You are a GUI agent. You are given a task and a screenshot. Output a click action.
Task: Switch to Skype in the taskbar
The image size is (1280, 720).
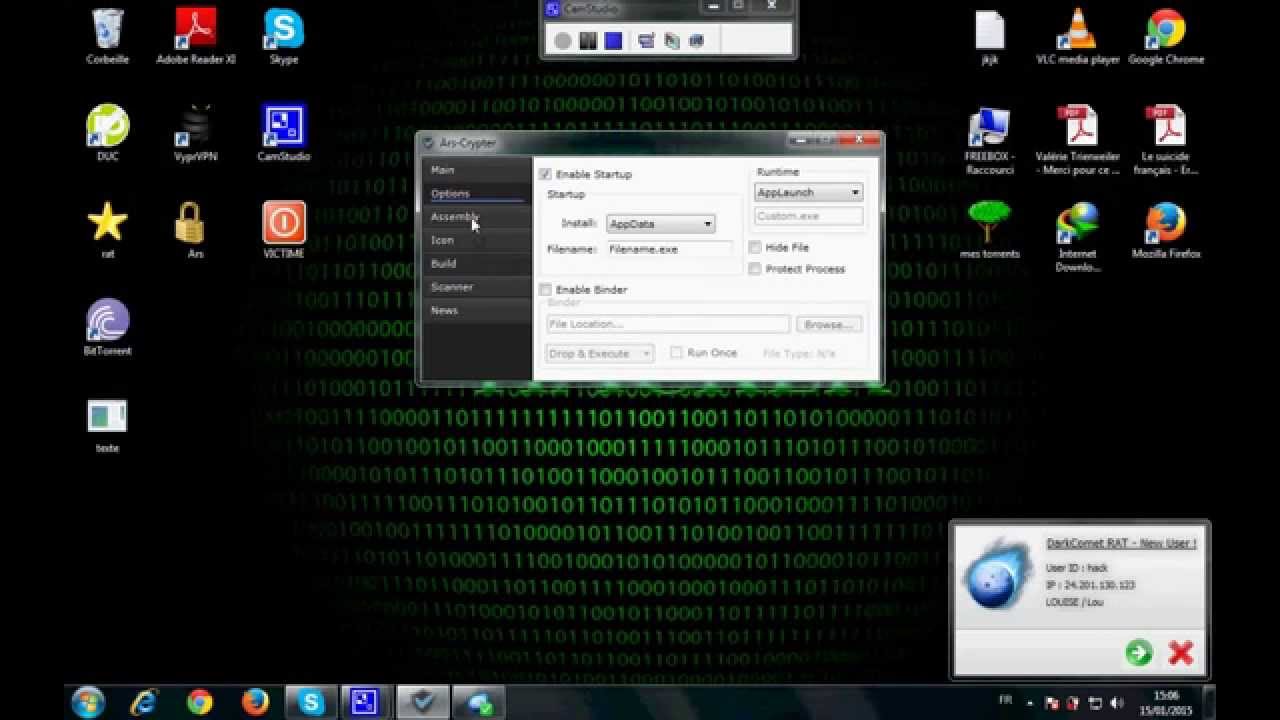[311, 703]
